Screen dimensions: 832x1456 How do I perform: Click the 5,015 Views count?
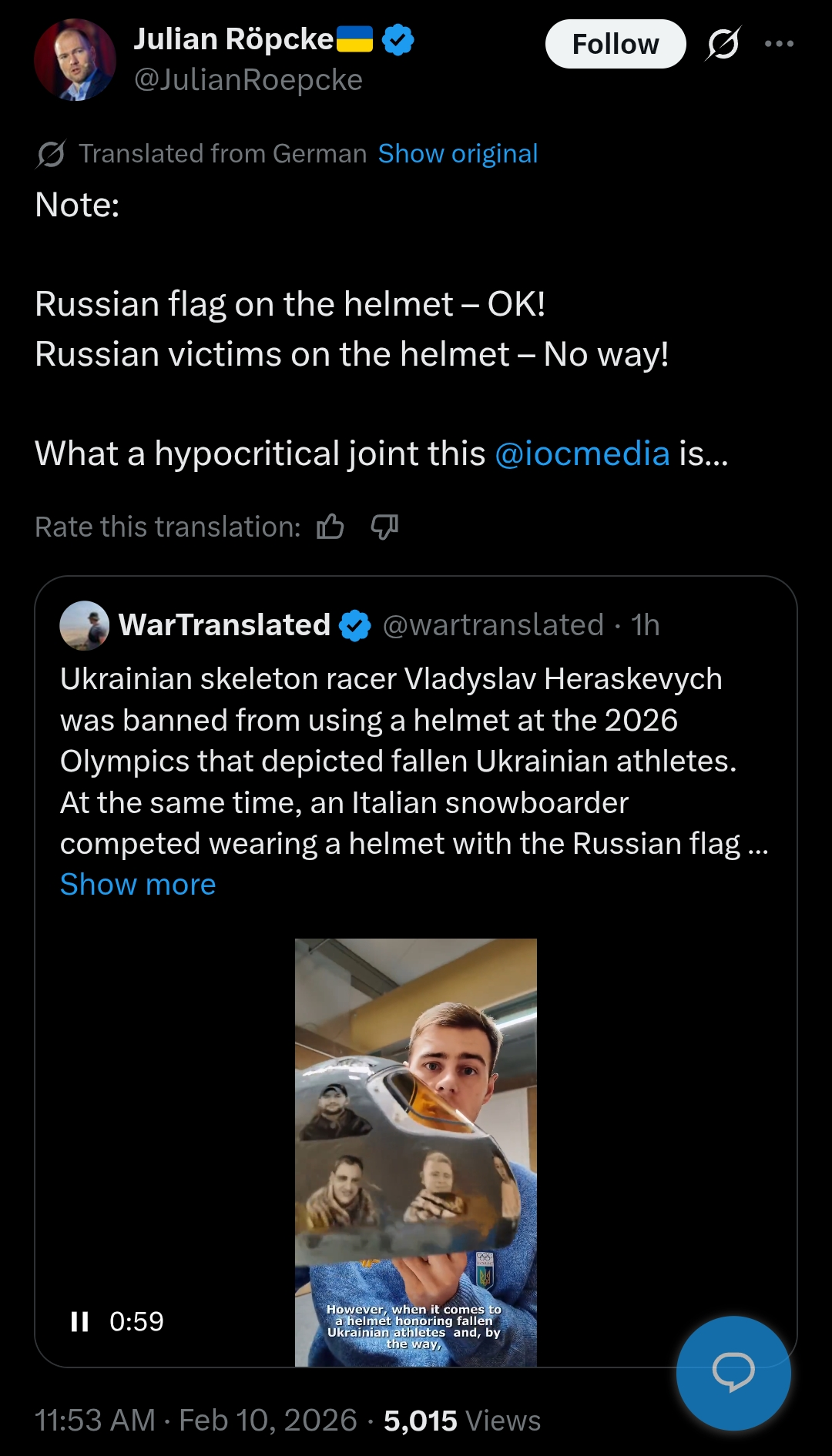[461, 1421]
